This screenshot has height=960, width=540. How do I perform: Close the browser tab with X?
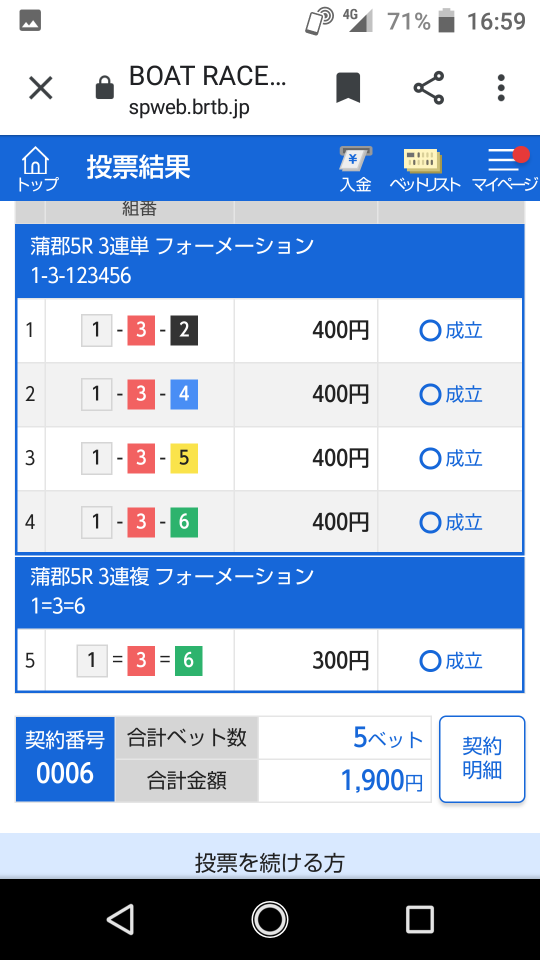41,89
